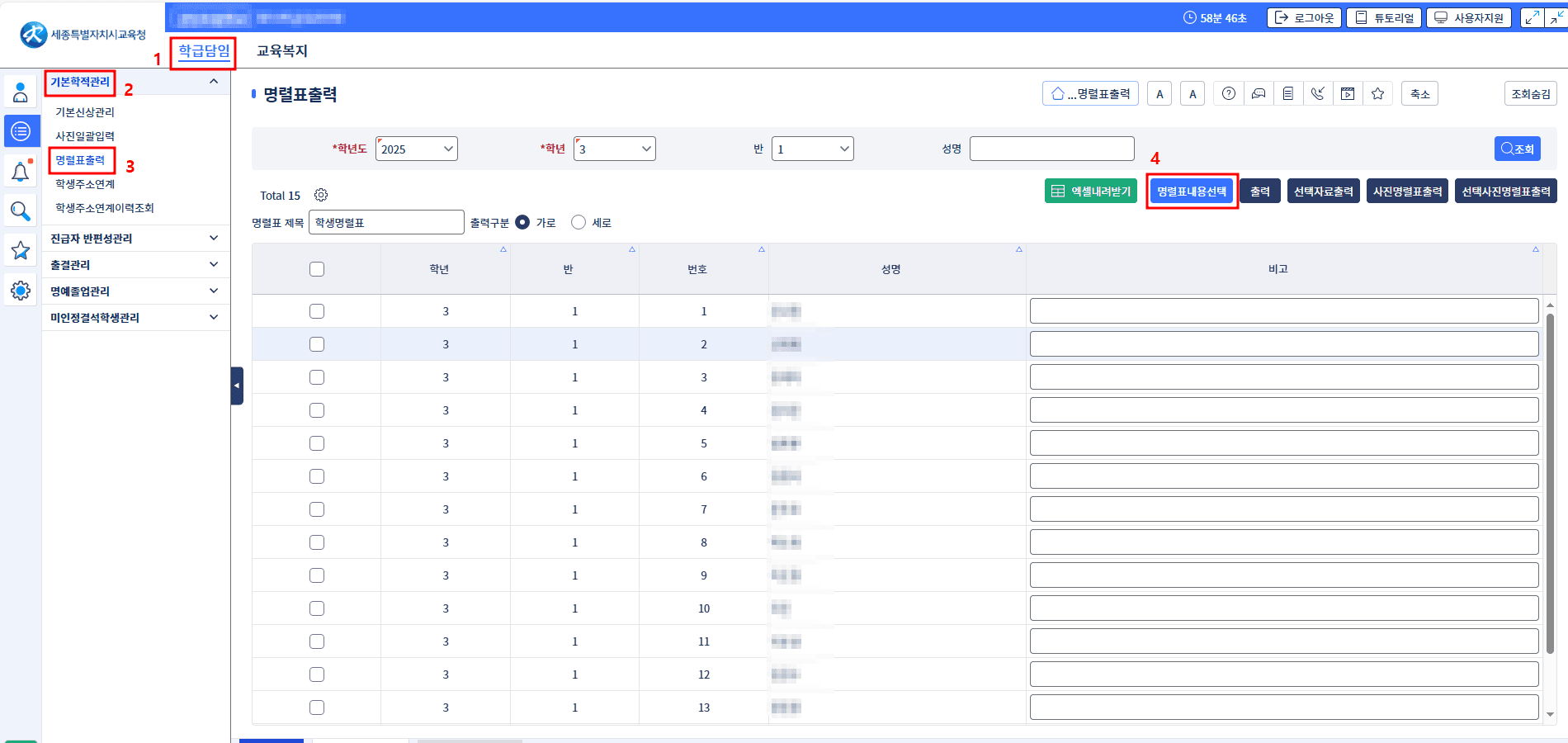Add page to favorites with star icon

1377,94
